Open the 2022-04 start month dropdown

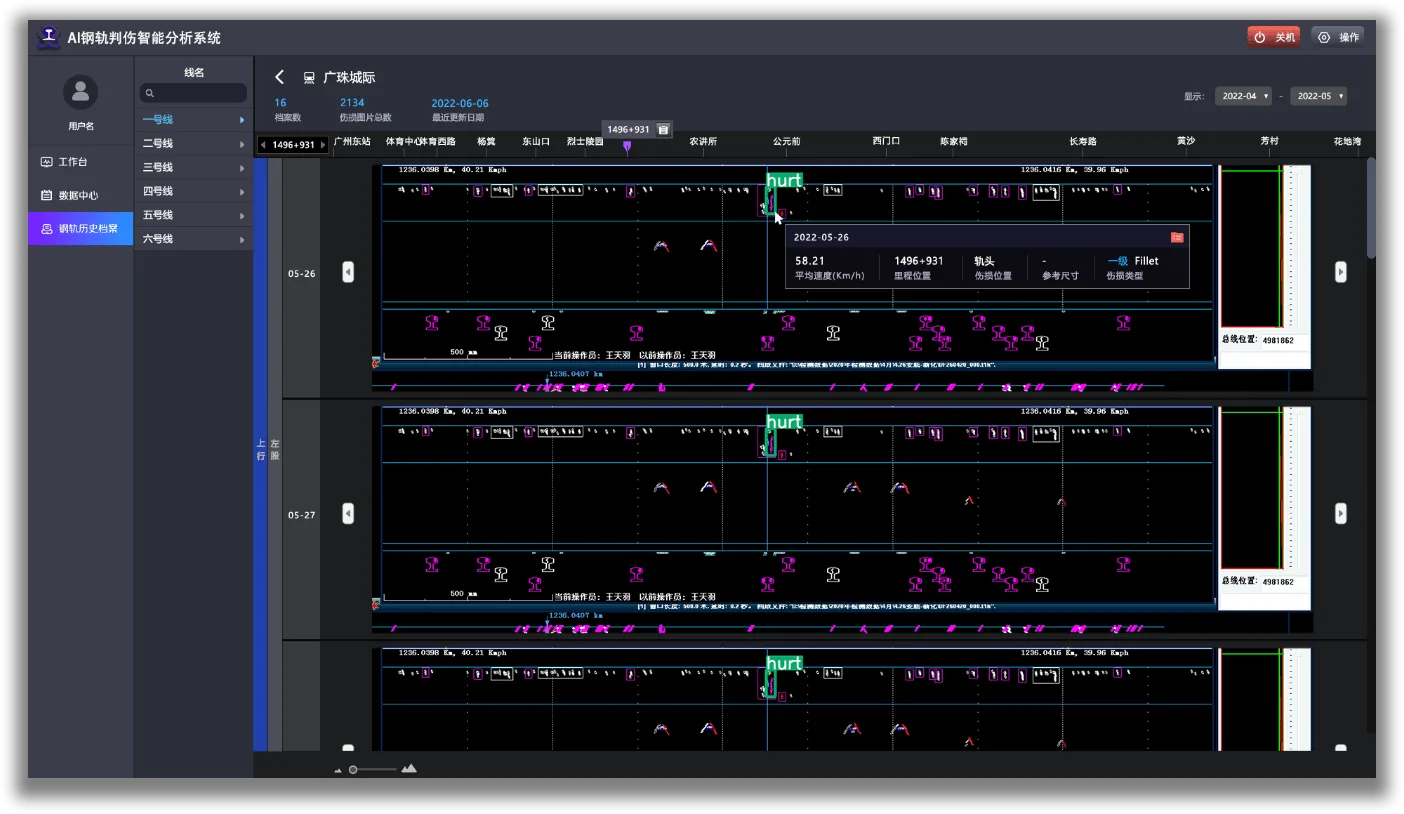[x=1243, y=96]
